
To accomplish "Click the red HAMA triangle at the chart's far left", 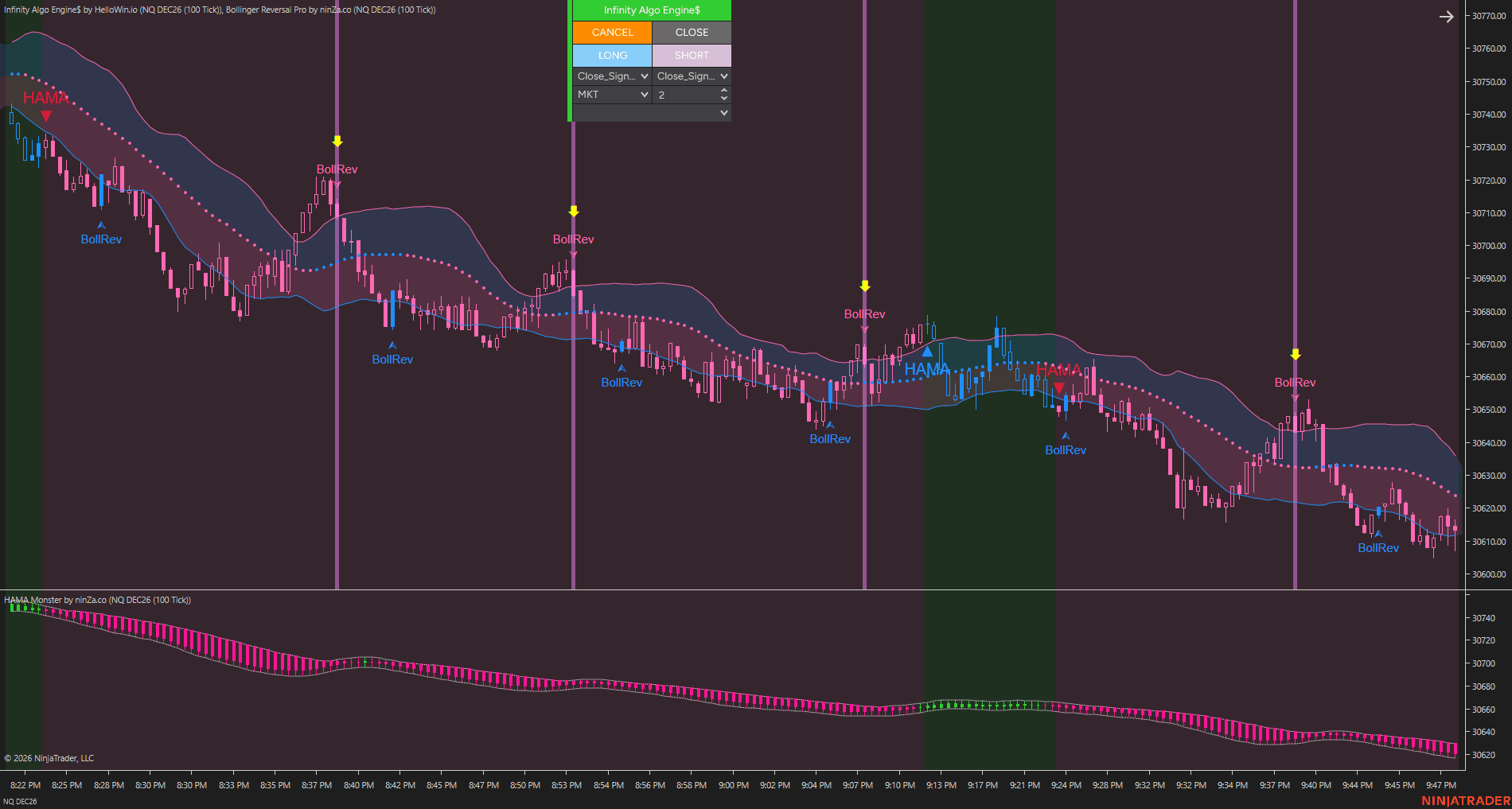I will point(46,116).
